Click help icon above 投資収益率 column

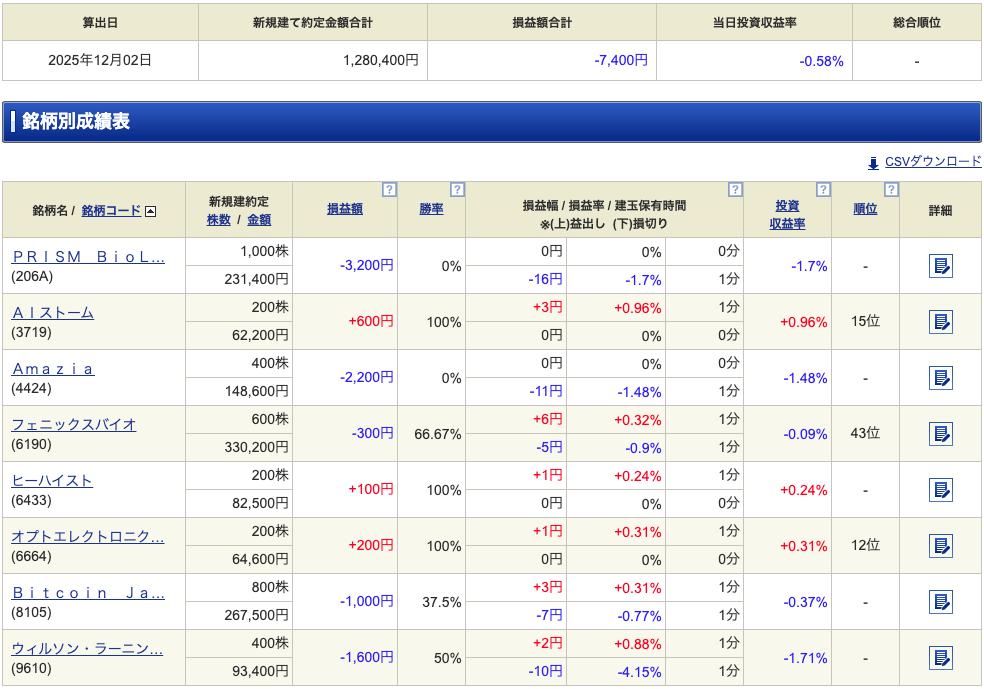[823, 189]
